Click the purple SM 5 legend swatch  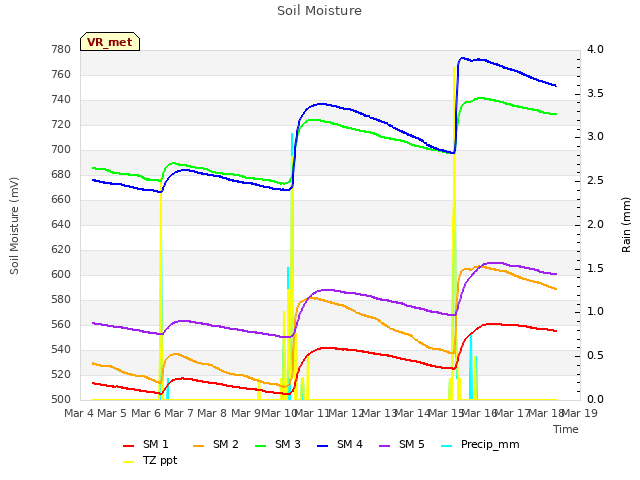pos(384,446)
